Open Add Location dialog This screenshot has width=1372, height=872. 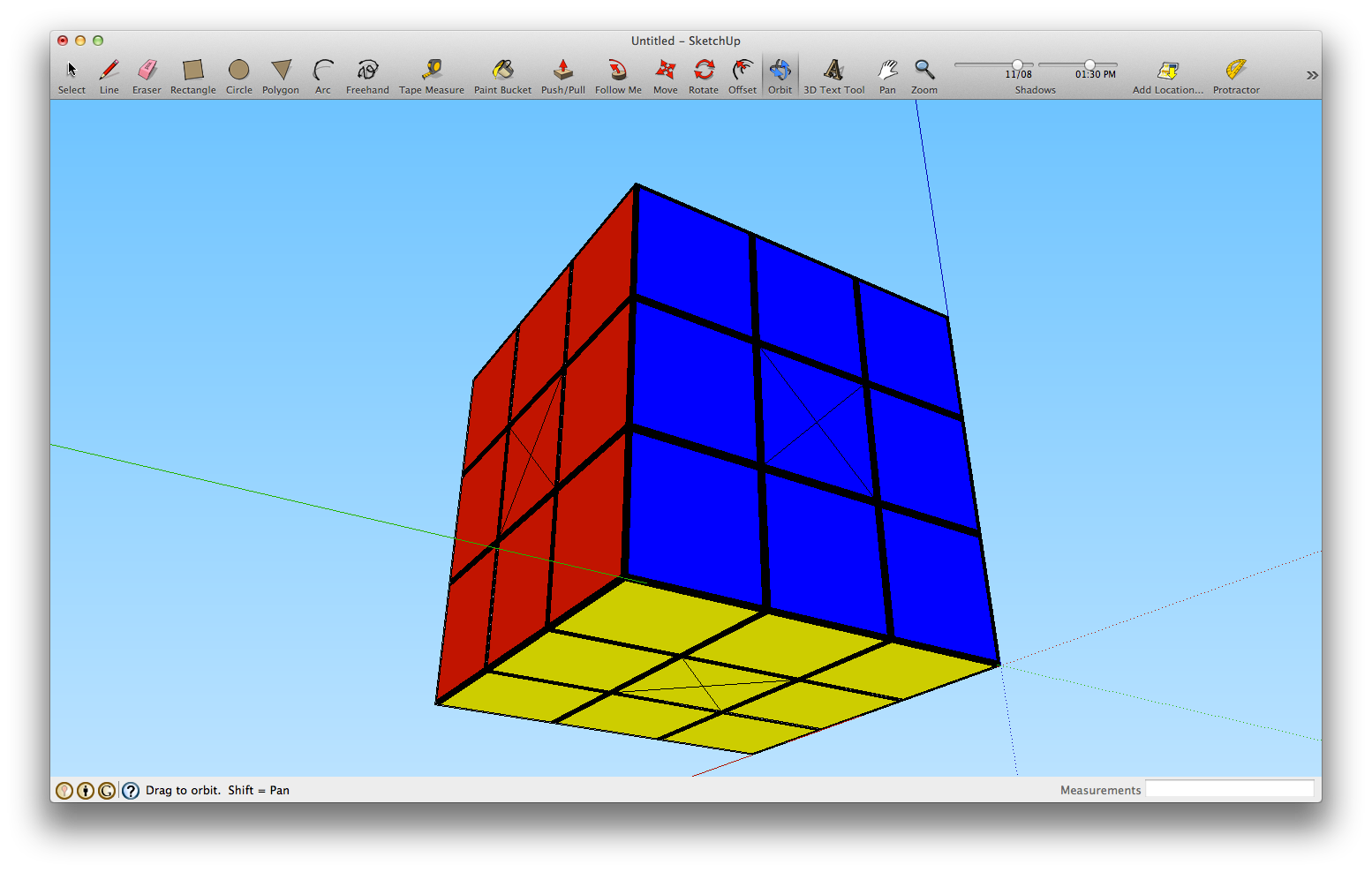(1167, 71)
